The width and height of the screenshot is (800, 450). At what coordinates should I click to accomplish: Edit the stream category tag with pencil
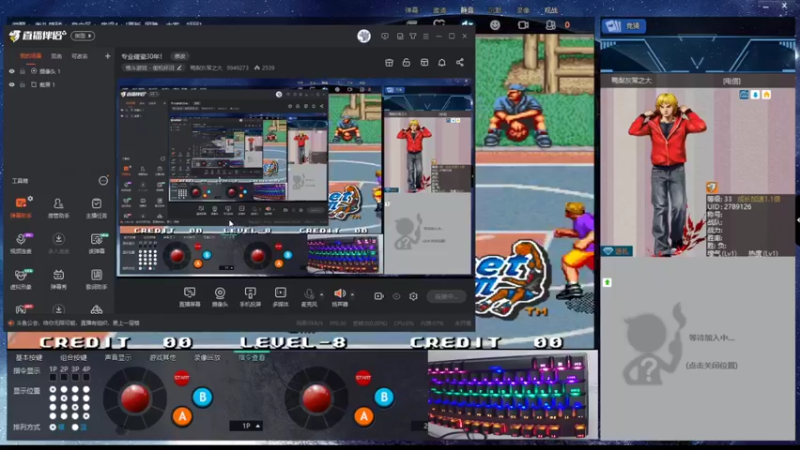180,68
